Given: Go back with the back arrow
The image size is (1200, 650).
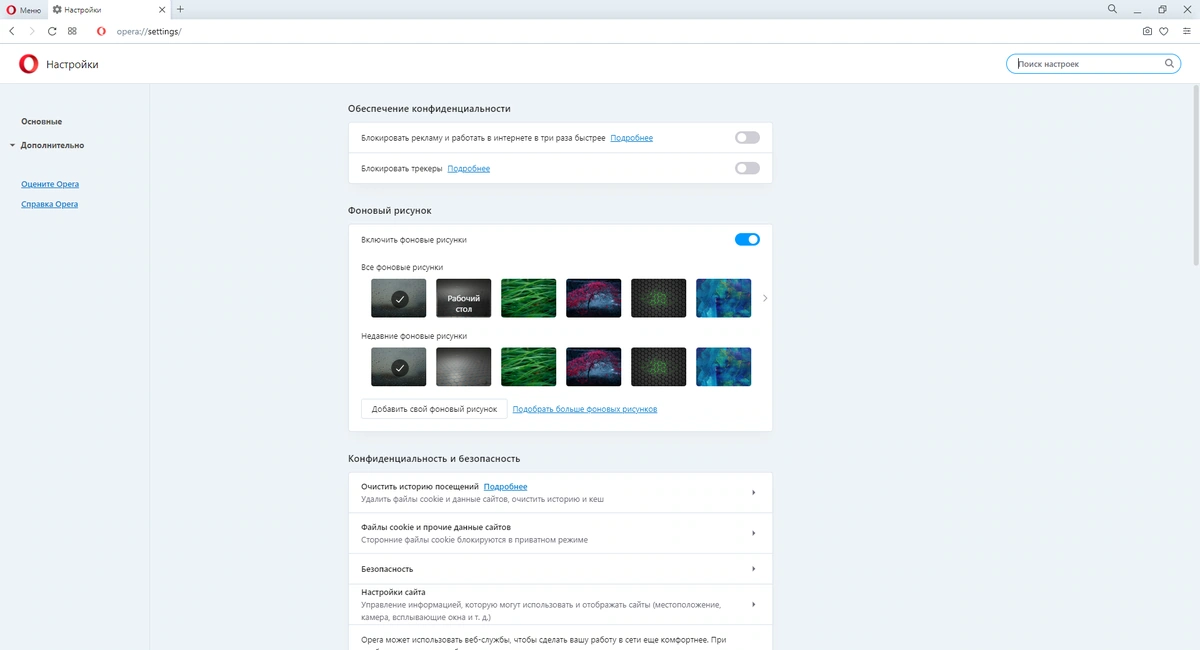Looking at the screenshot, I should 11,31.
